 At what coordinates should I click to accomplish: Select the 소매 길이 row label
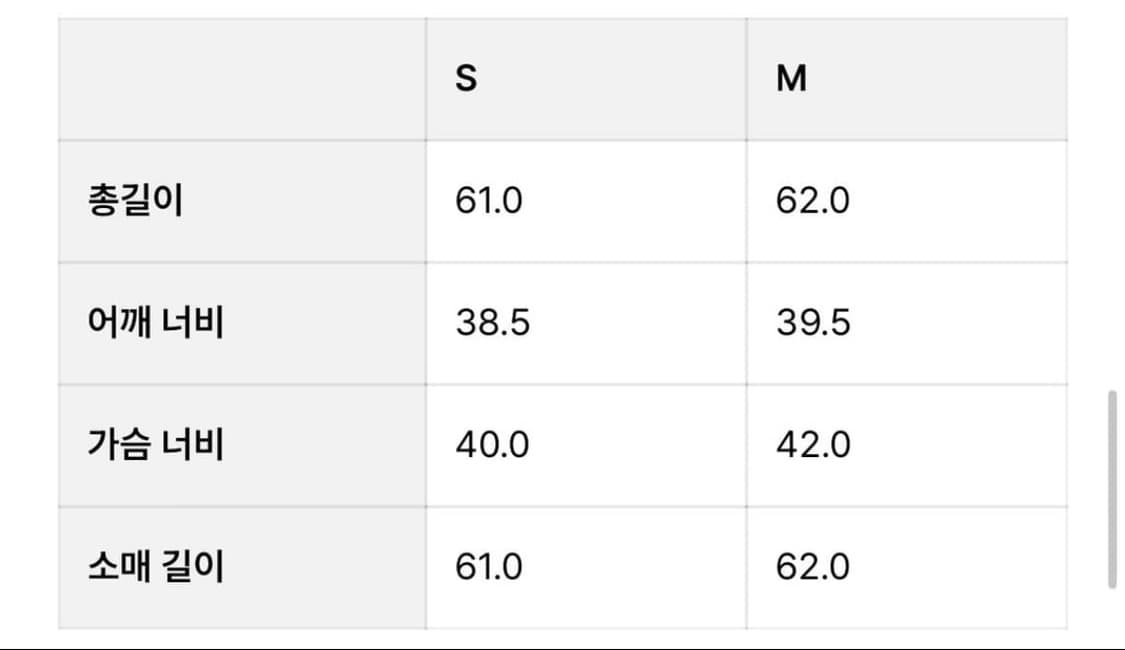155,567
